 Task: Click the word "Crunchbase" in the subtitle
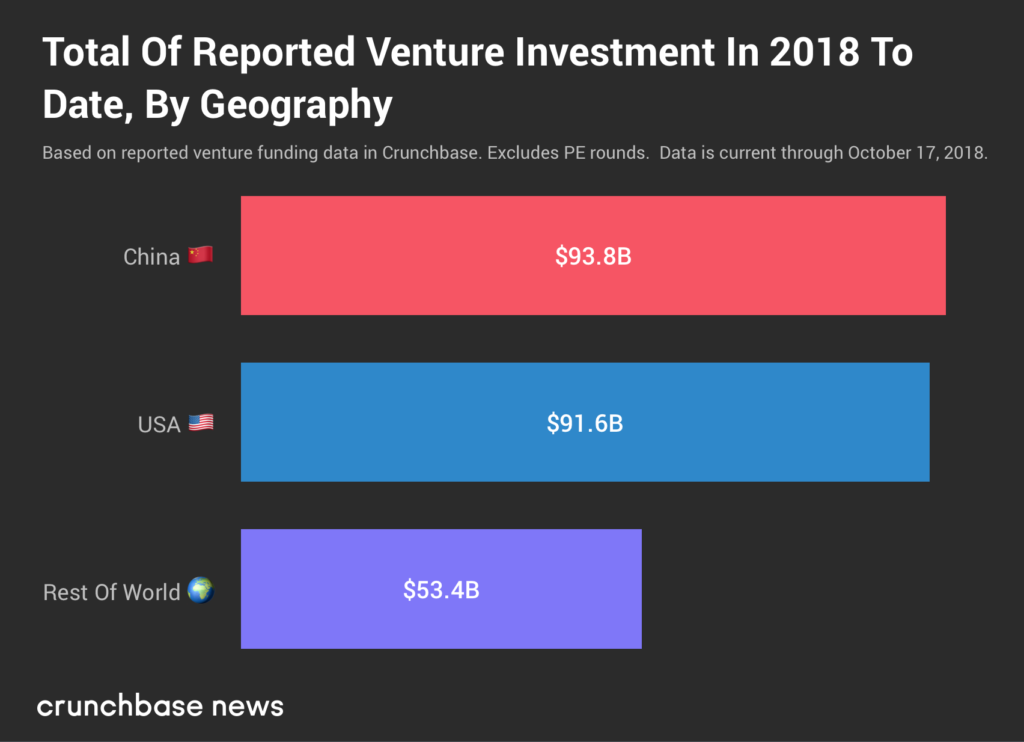point(431,154)
